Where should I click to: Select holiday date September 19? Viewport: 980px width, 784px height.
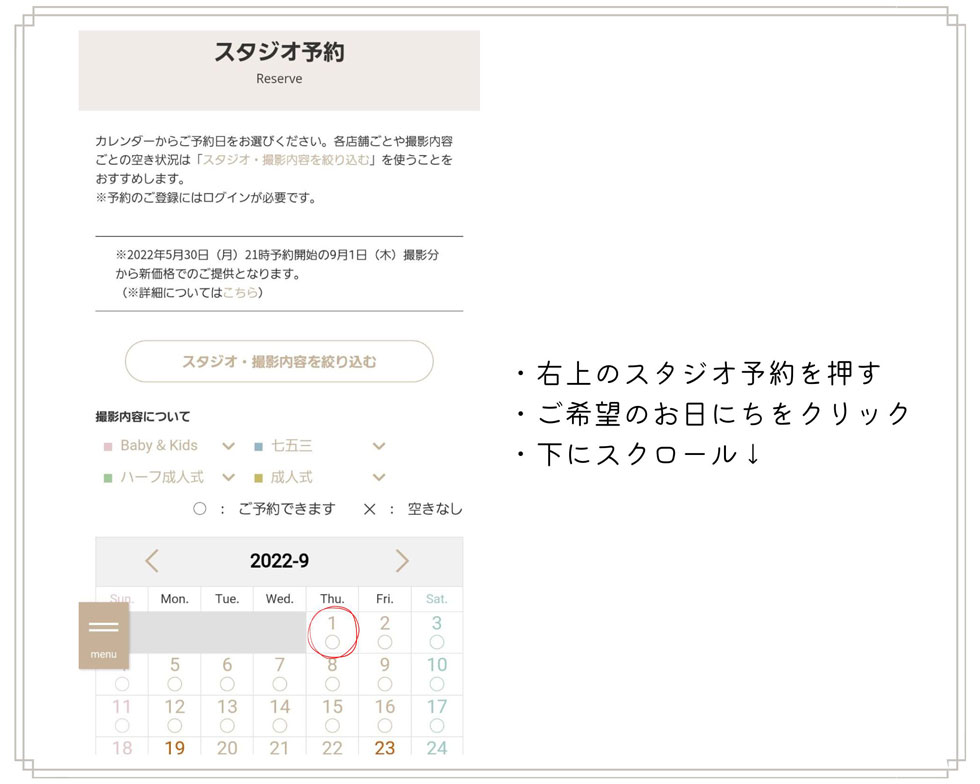point(175,747)
